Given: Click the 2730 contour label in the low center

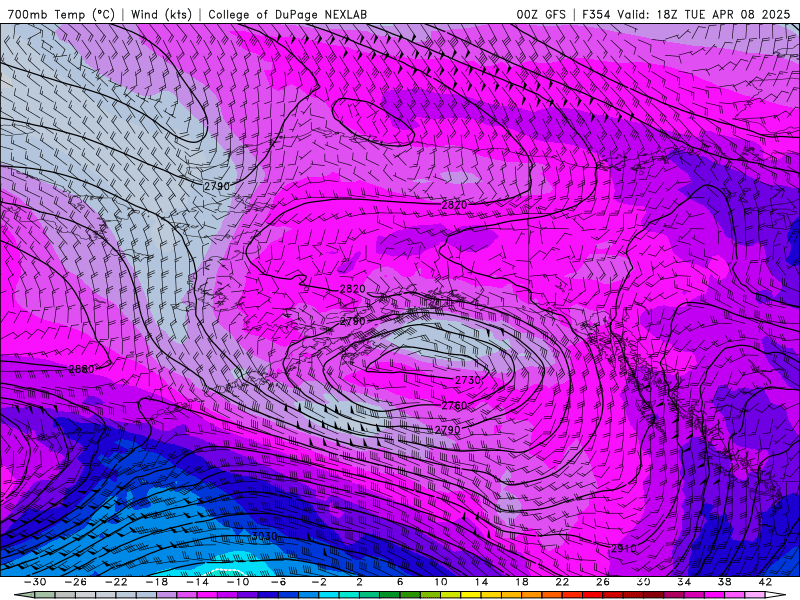Looking at the screenshot, I should click(x=467, y=380).
